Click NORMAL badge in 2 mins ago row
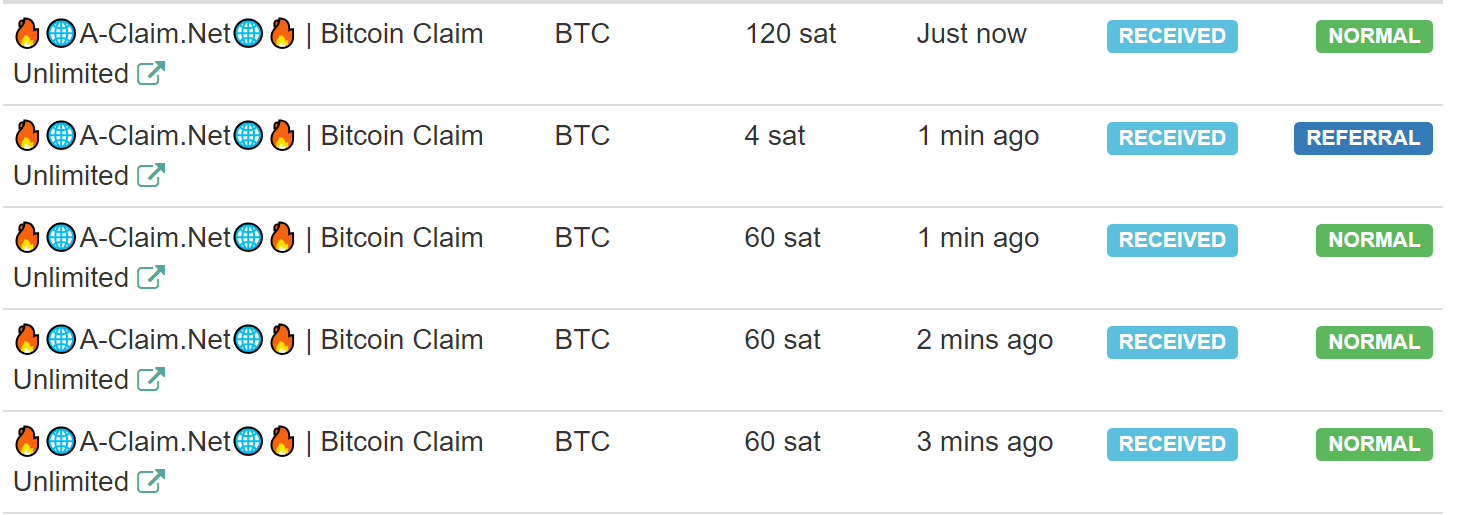Viewport: 1462px width, 515px height. [x=1374, y=342]
